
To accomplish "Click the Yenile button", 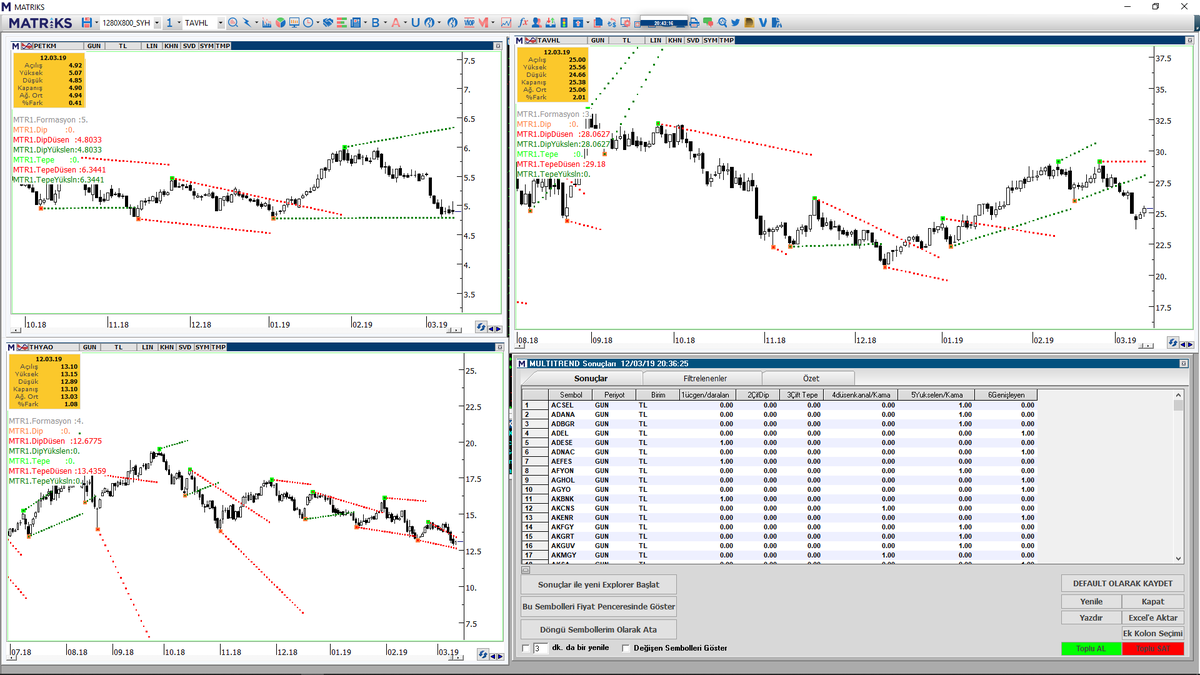I will [x=1092, y=602].
